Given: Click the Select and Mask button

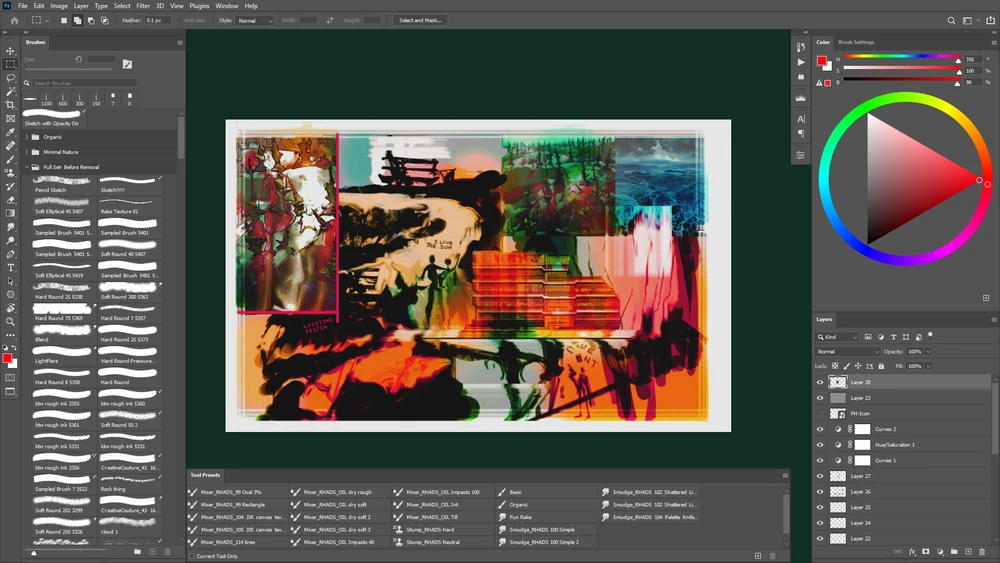Looking at the screenshot, I should click(x=420, y=20).
